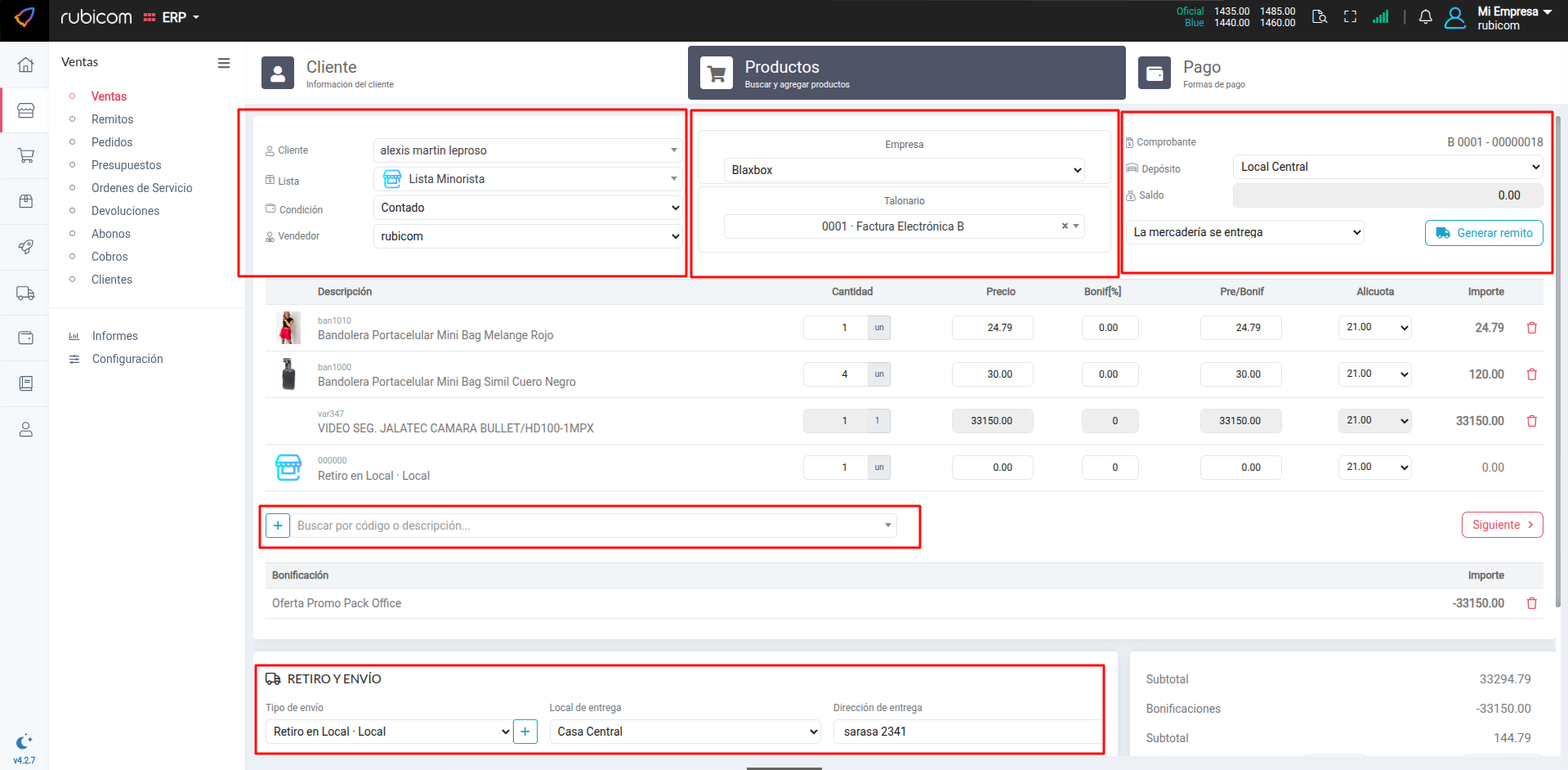
Task: Remove the Oferta Promo Pack Office discount
Action: 1531,603
